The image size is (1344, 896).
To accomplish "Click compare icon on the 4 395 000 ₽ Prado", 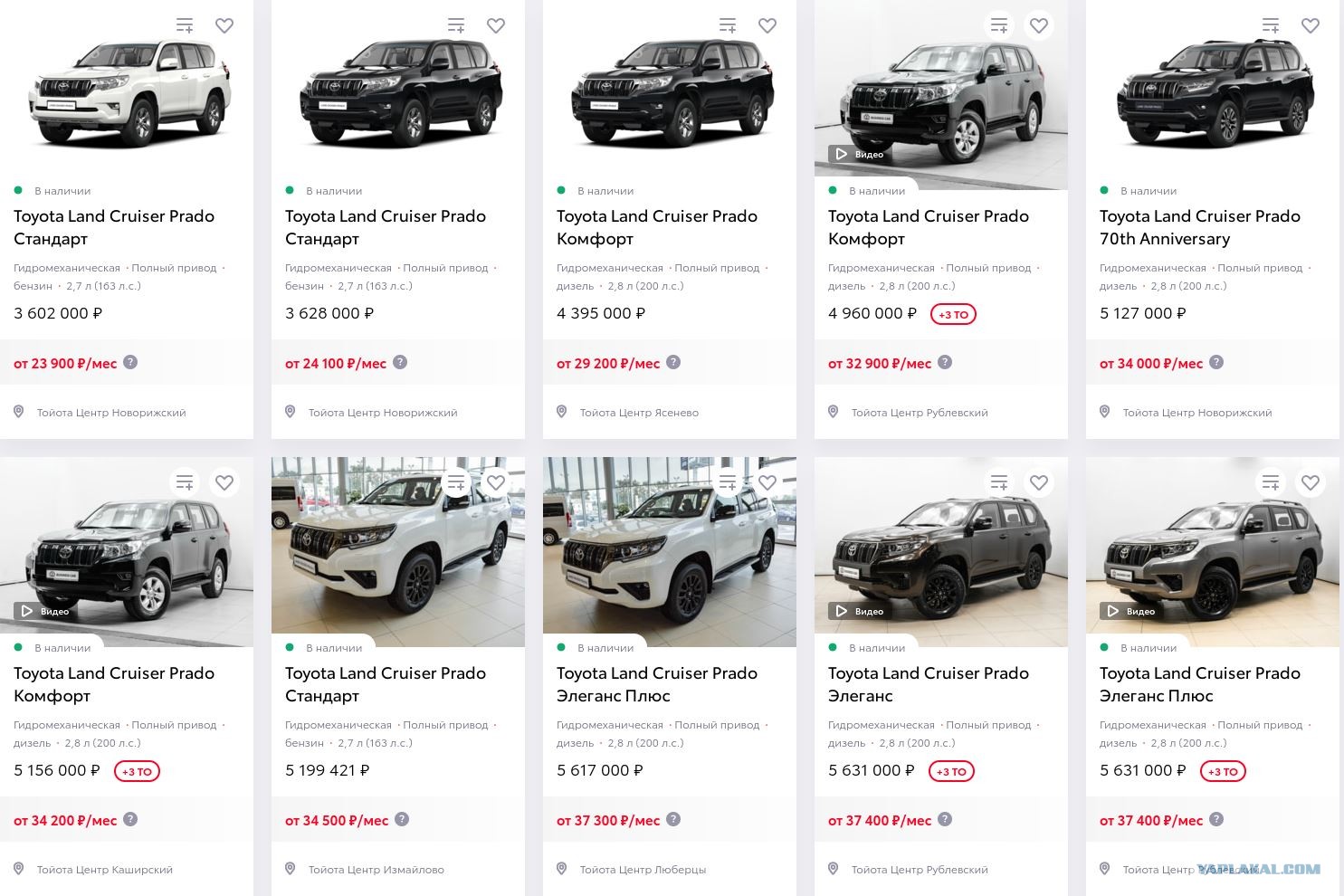I will (728, 26).
